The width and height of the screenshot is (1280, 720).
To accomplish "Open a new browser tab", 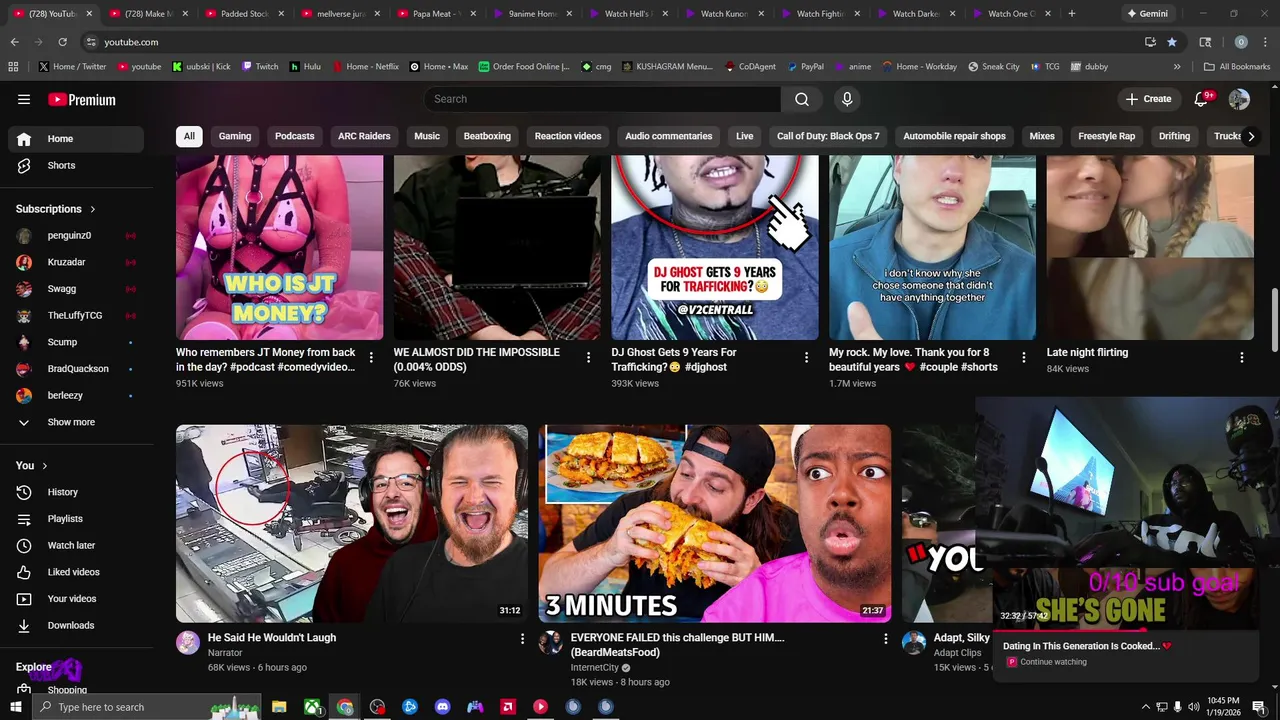I will (x=1071, y=14).
